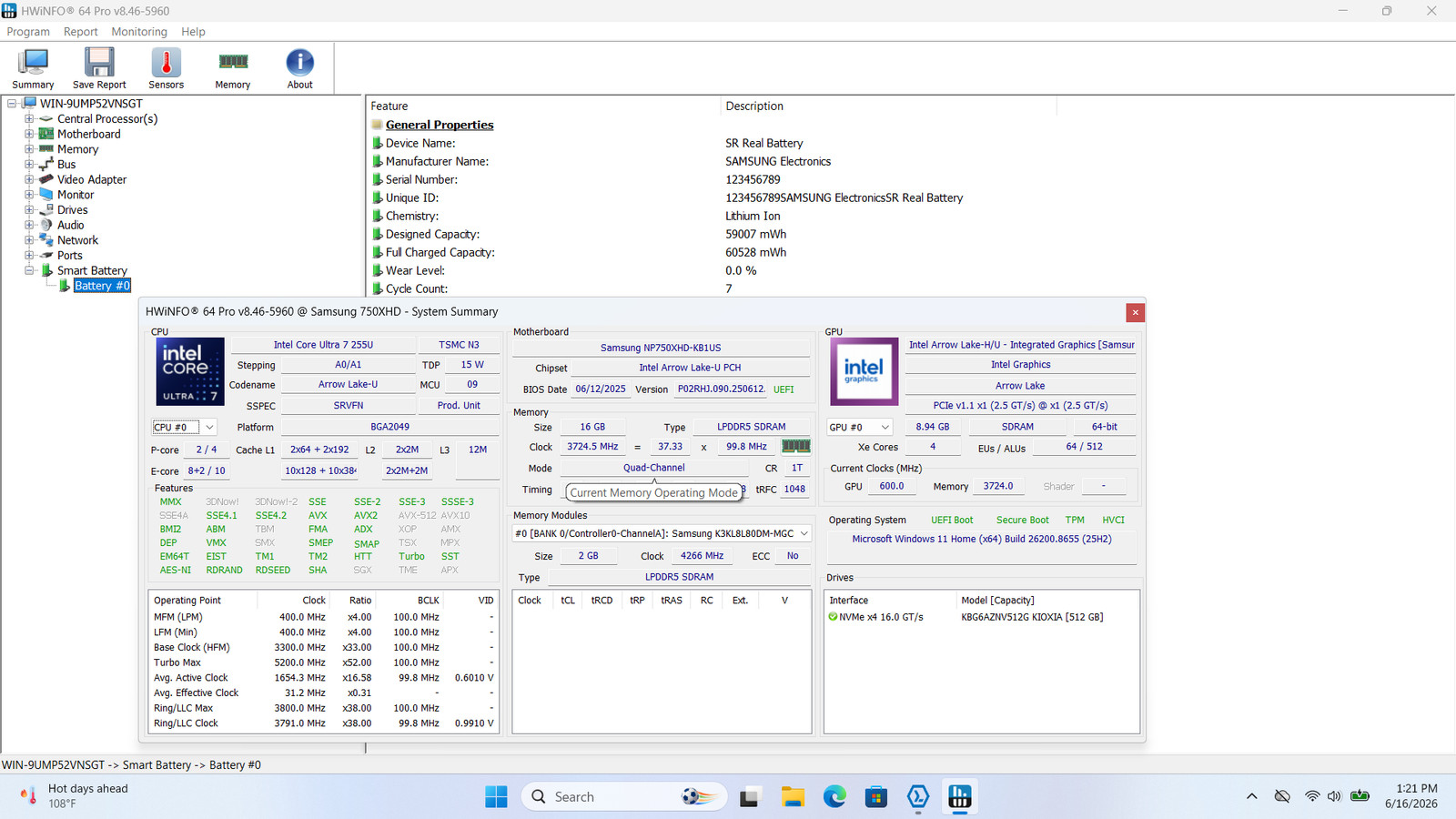The image size is (1456, 819).
Task: Open the Monitoring menu
Action: pos(139,32)
